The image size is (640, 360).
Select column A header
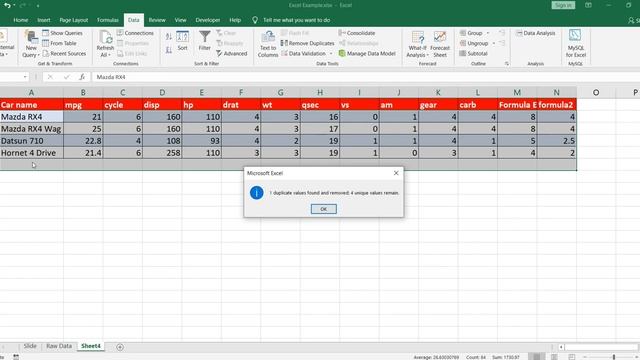click(31, 93)
